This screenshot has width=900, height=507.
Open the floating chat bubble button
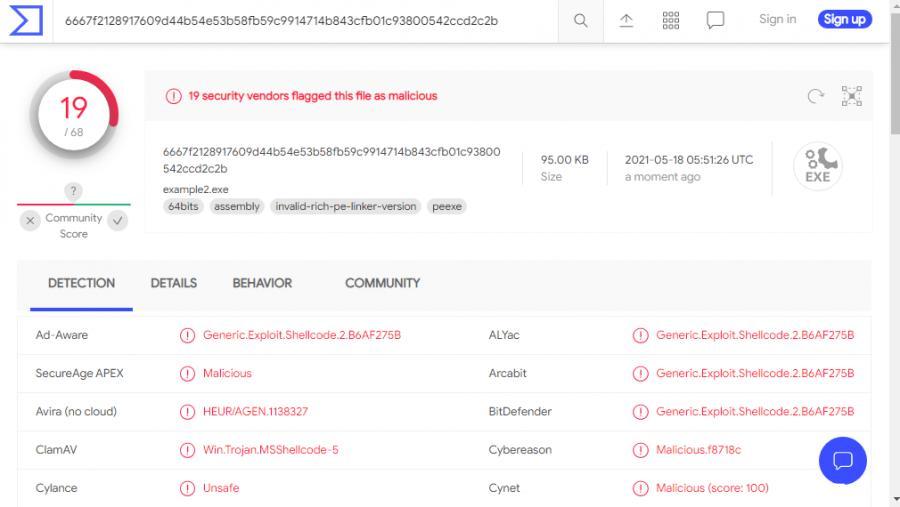coord(842,460)
